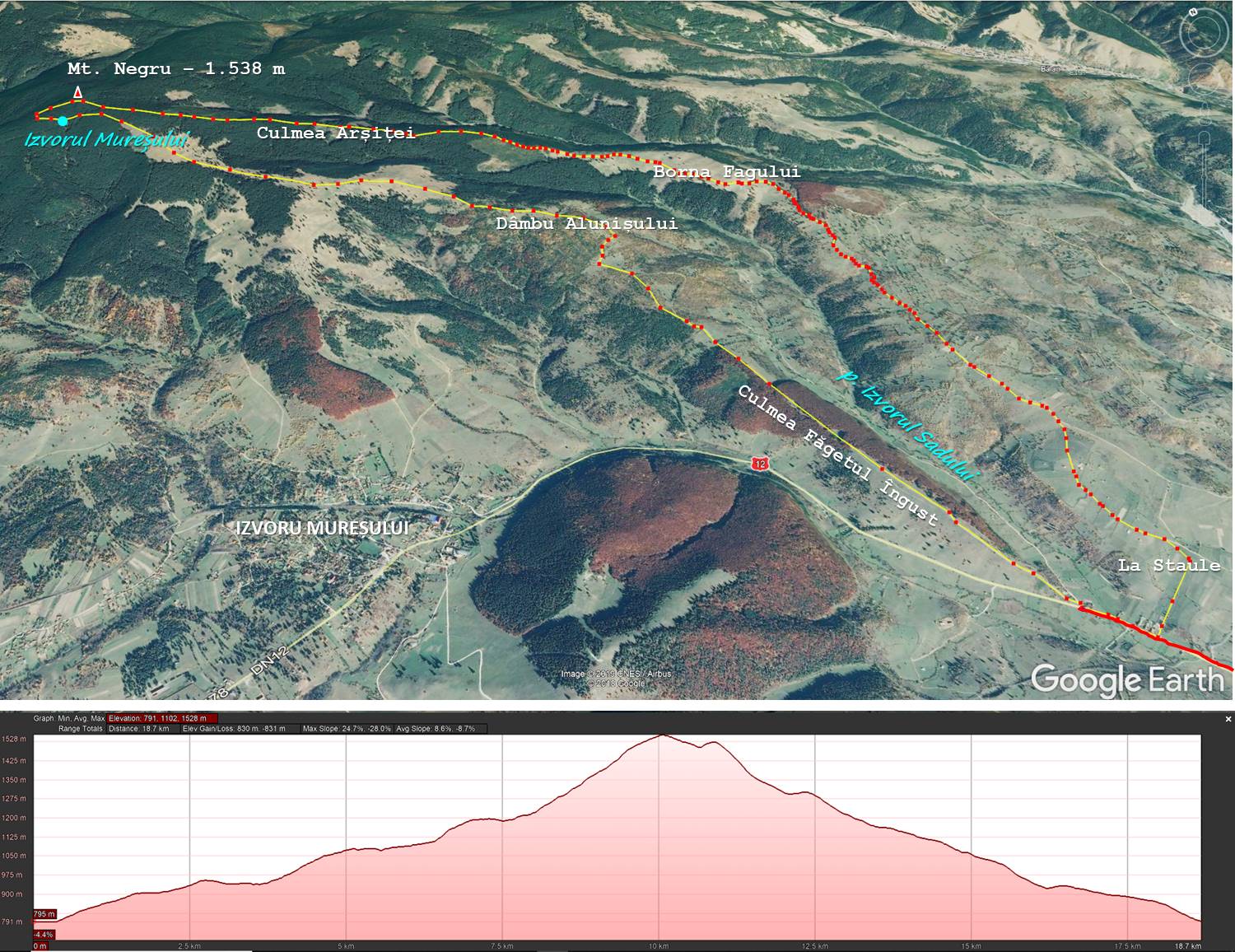Click the Google Earth logo watermark
This screenshot has width=1235, height=952.
click(1126, 680)
